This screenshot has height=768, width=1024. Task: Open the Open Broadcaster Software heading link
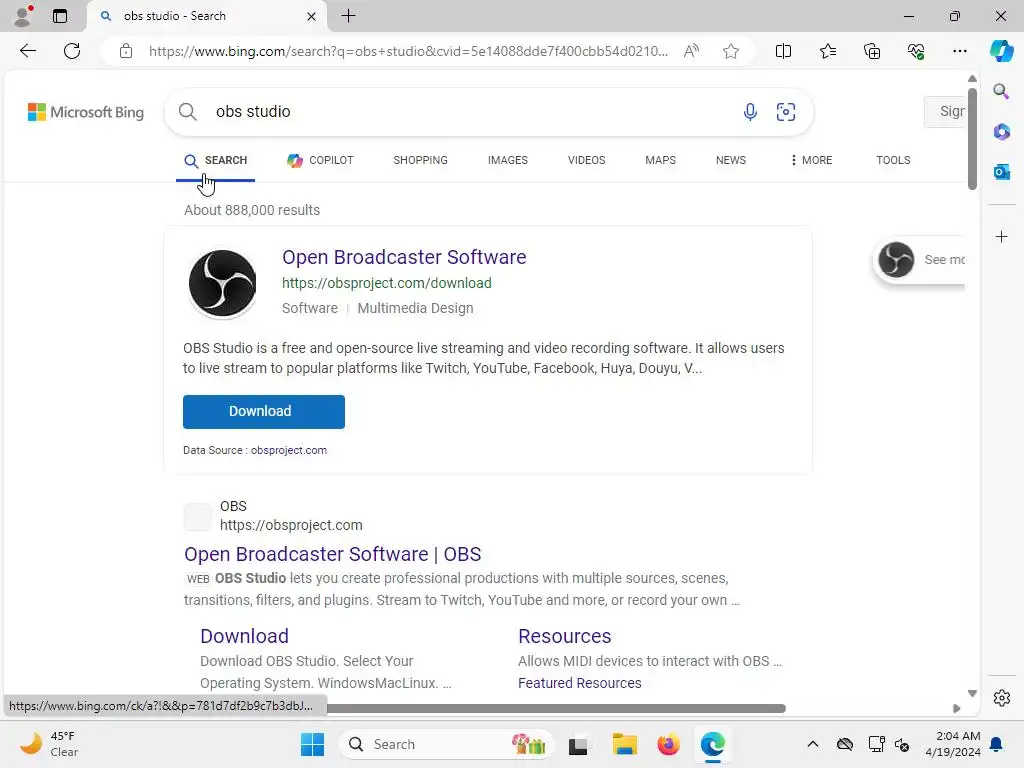coord(404,257)
